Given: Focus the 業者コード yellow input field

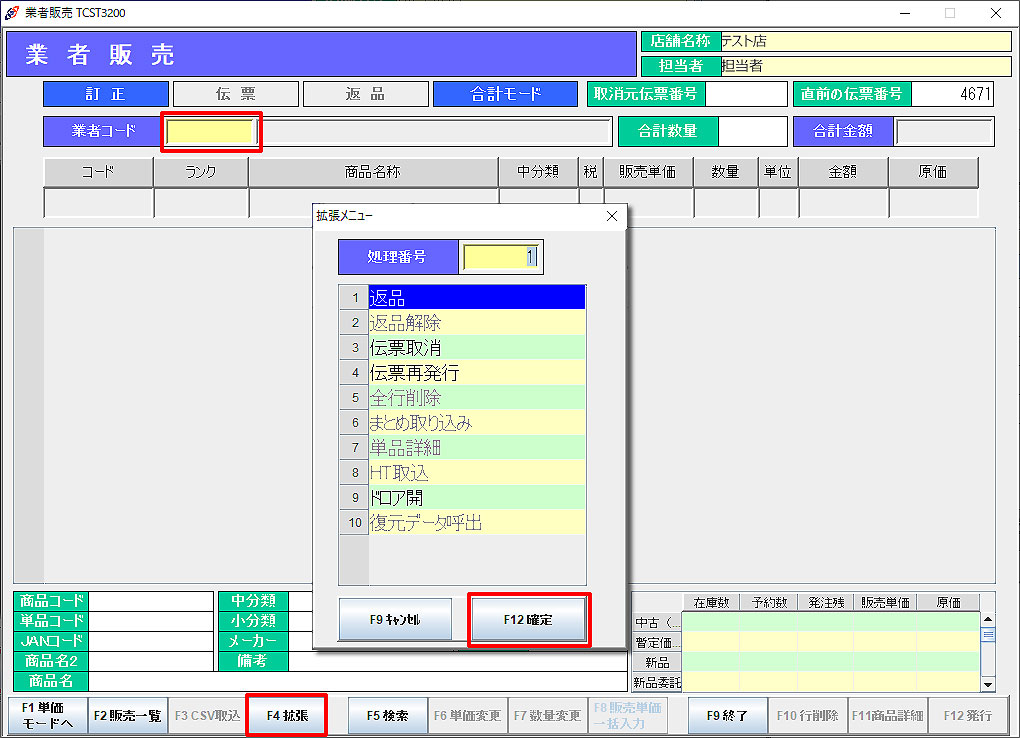Looking at the screenshot, I should point(211,131).
